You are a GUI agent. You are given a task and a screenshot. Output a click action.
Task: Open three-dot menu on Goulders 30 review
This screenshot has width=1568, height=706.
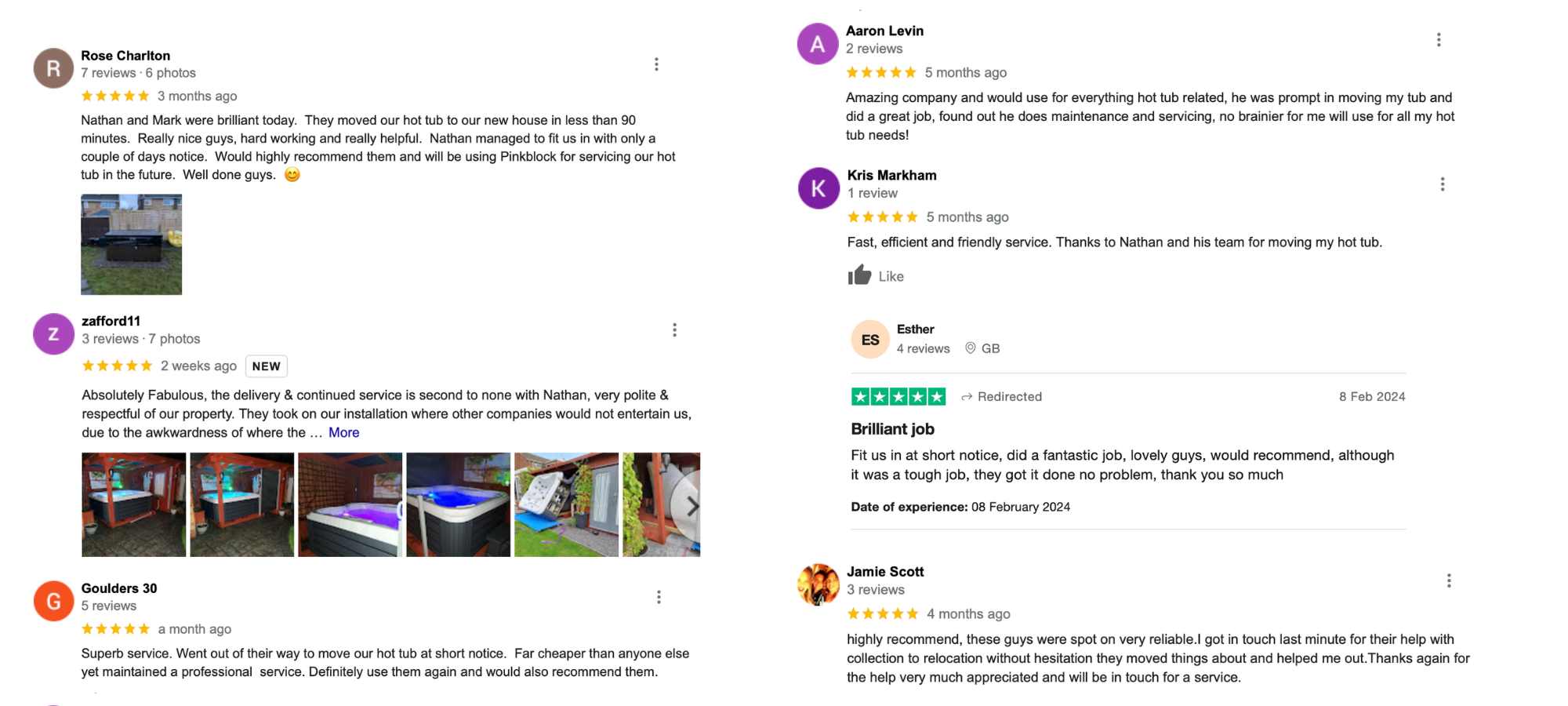pyautogui.click(x=659, y=598)
